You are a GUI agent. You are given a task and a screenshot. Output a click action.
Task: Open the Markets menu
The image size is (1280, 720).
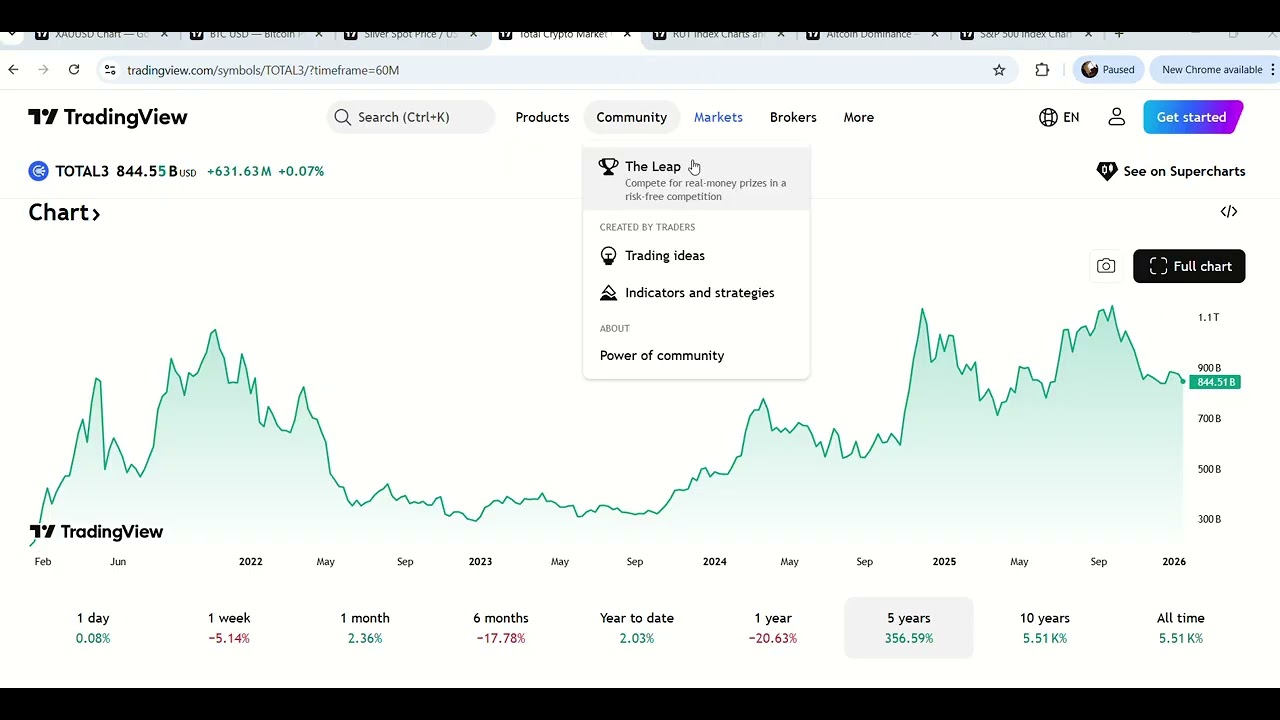718,117
